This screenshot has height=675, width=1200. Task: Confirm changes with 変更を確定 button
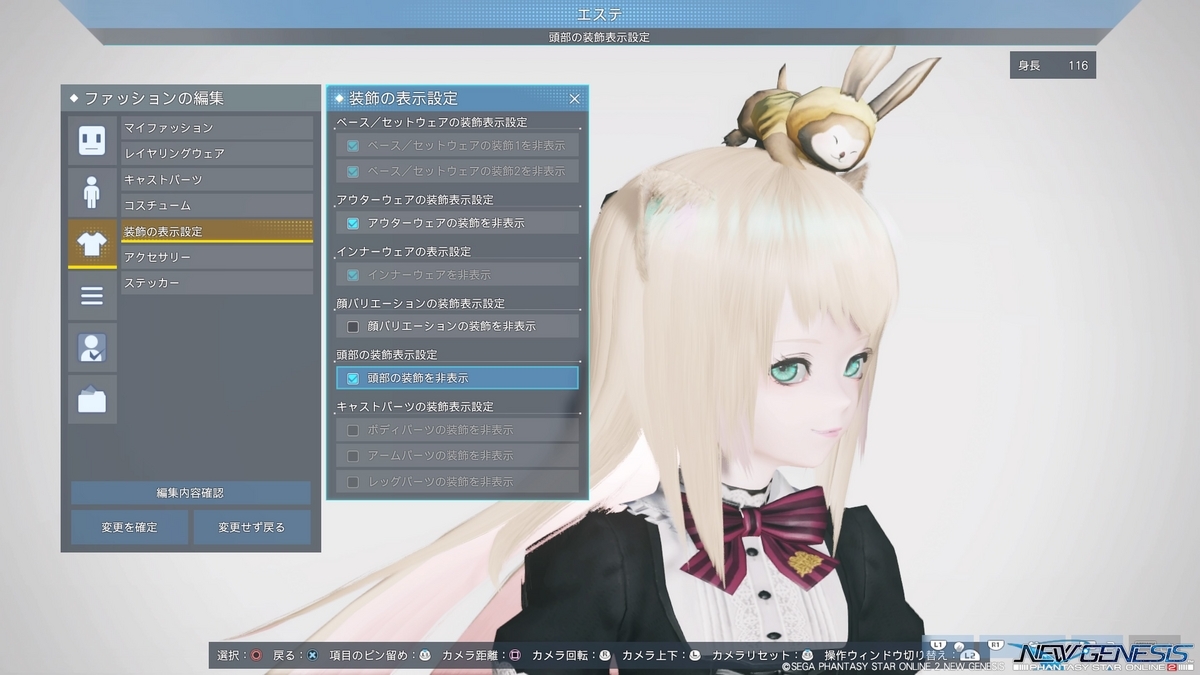[x=129, y=527]
